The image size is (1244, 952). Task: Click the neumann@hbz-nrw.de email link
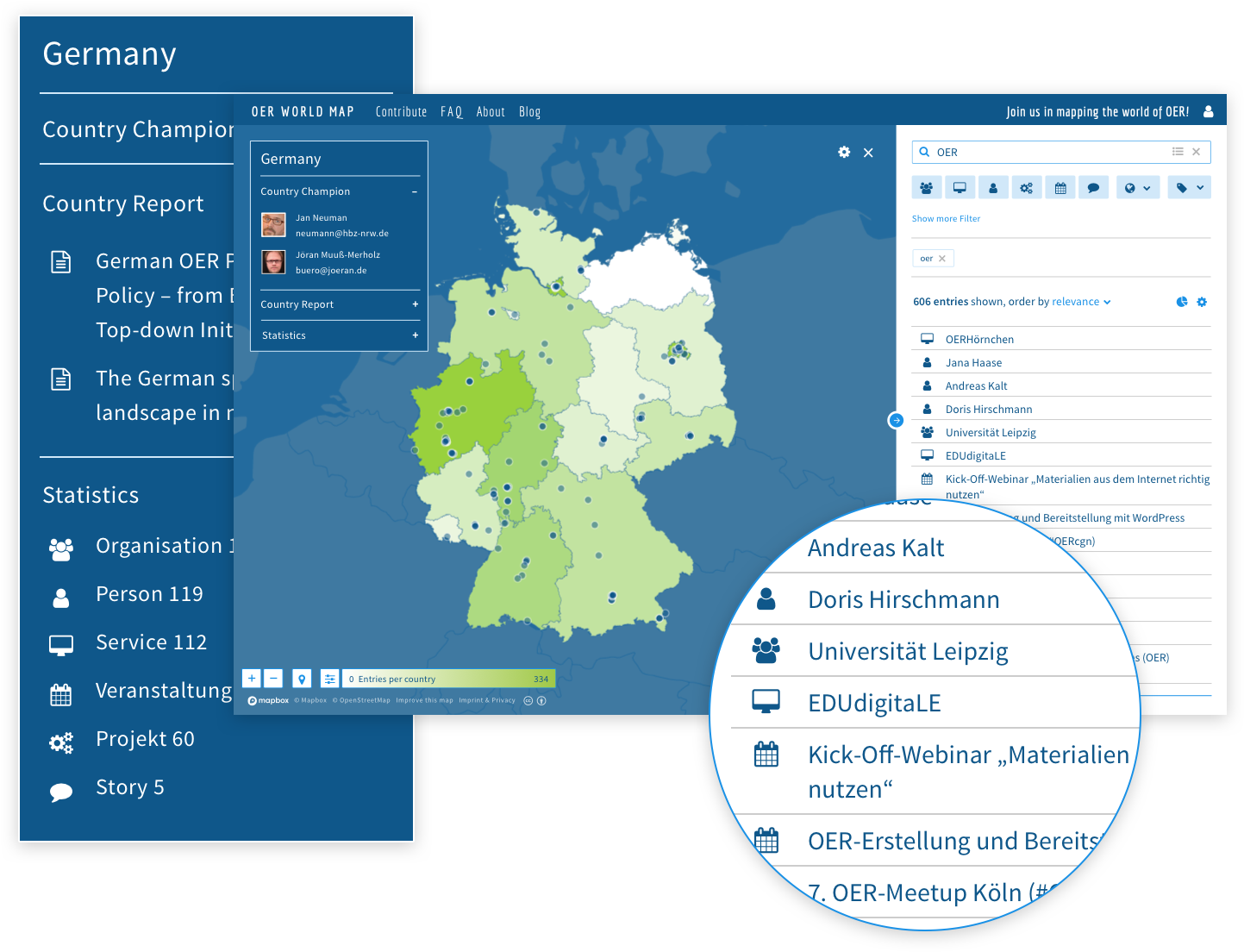(342, 234)
